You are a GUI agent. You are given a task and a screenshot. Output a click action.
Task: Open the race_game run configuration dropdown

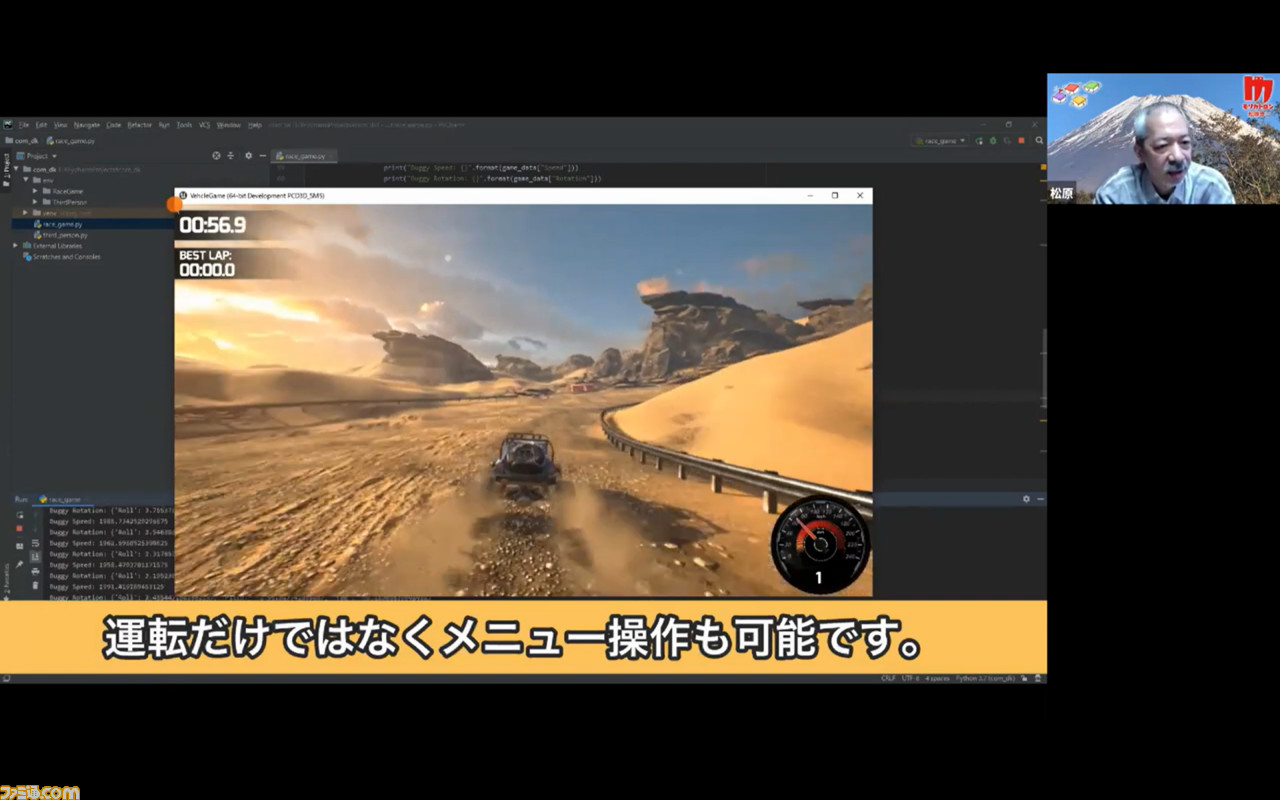[x=941, y=141]
